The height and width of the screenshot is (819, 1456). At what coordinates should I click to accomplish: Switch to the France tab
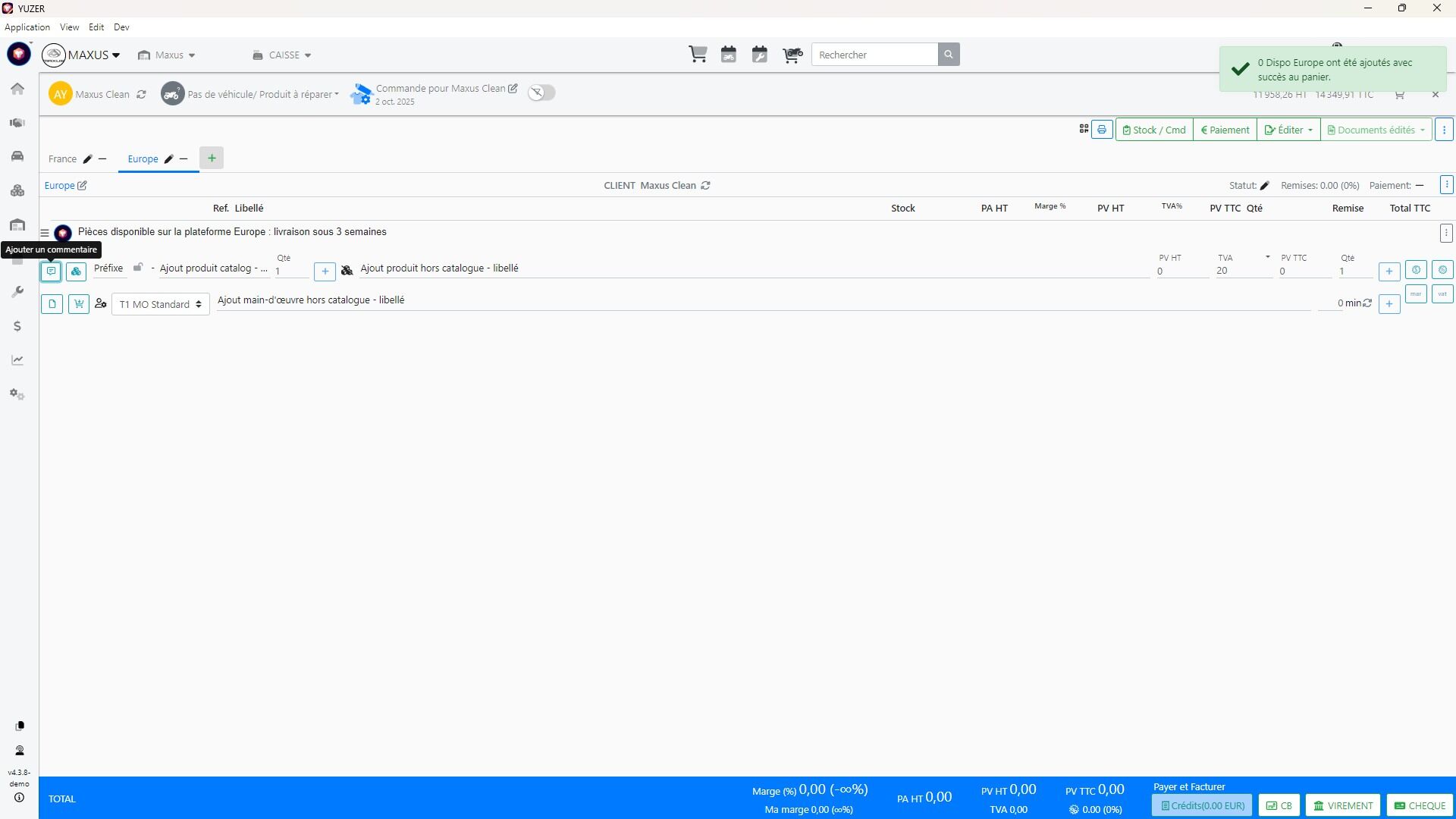(x=62, y=159)
